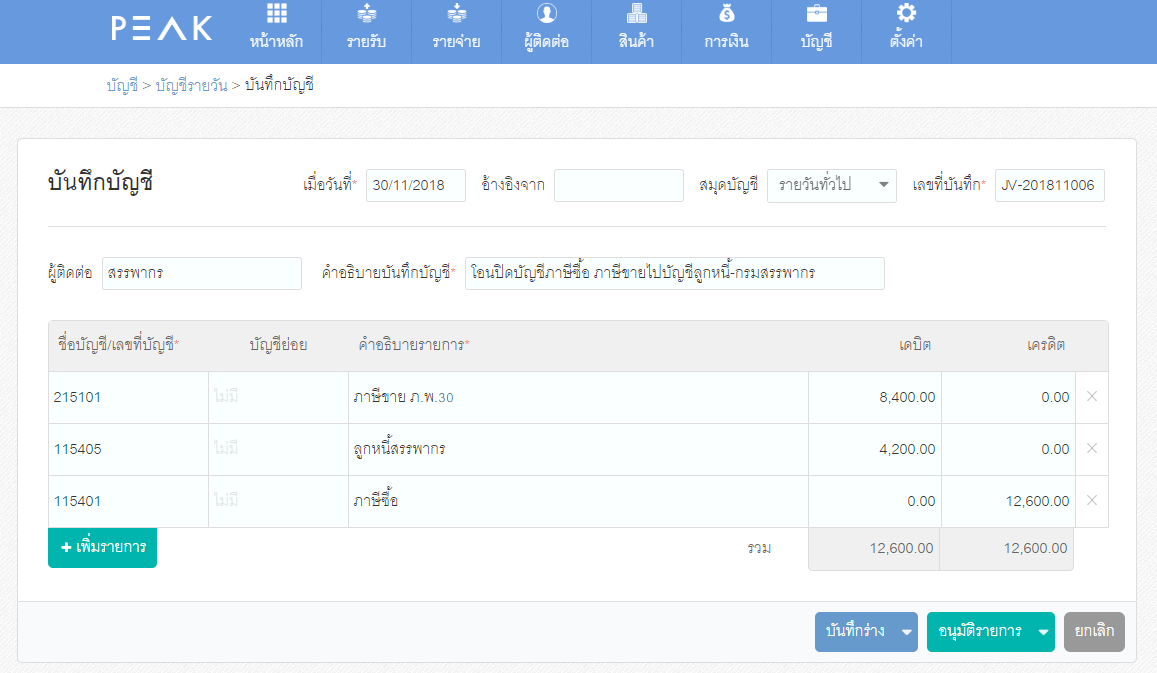Navigate to บัญชี via the breadcrumb

pyautogui.click(x=122, y=87)
